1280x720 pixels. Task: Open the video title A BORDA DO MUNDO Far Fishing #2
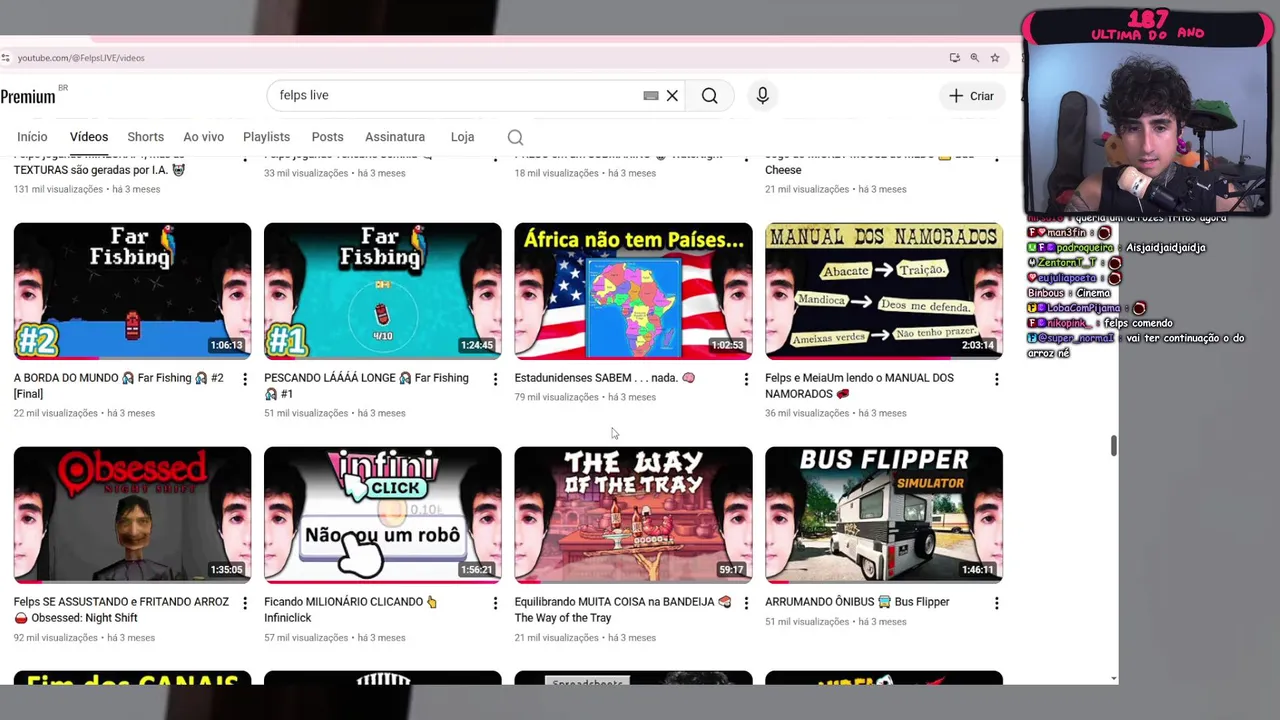click(x=118, y=386)
